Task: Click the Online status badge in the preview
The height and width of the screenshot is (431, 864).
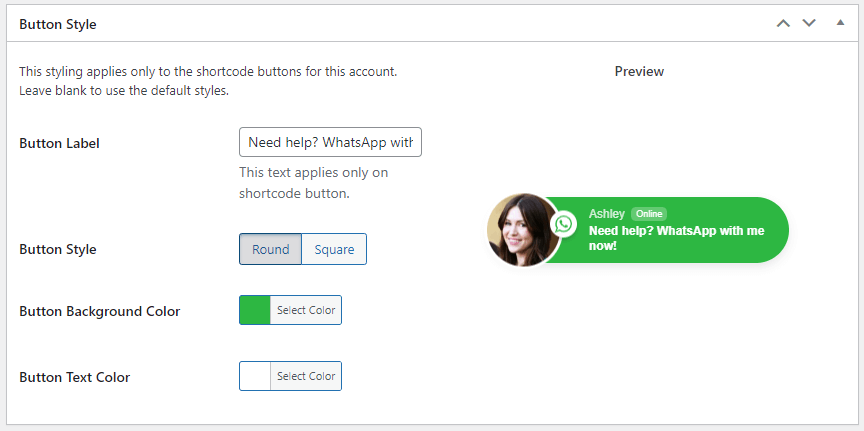Action: tap(649, 214)
